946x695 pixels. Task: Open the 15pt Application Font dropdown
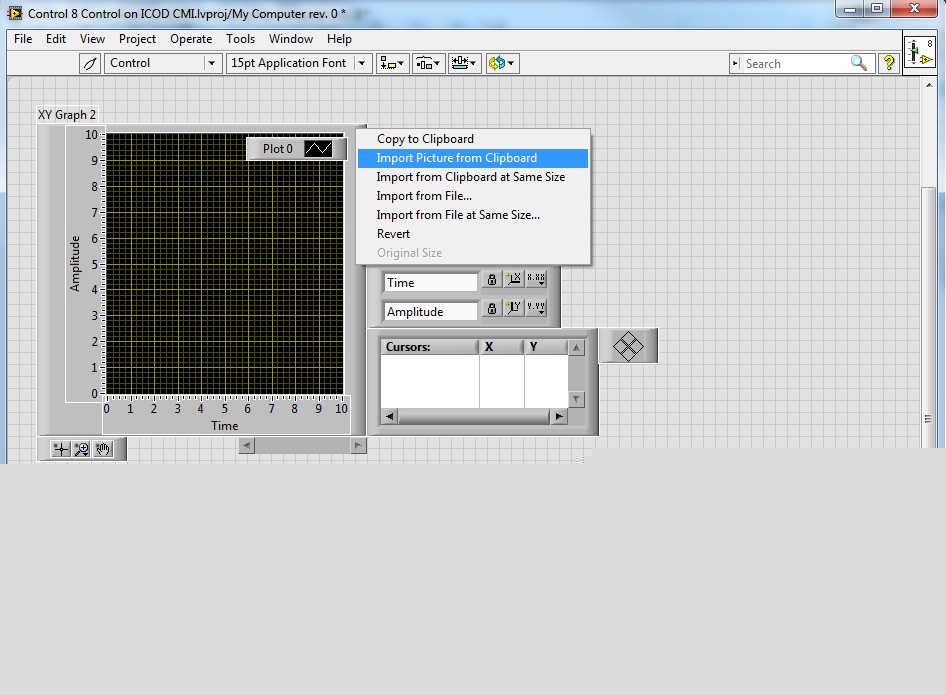(x=362, y=63)
